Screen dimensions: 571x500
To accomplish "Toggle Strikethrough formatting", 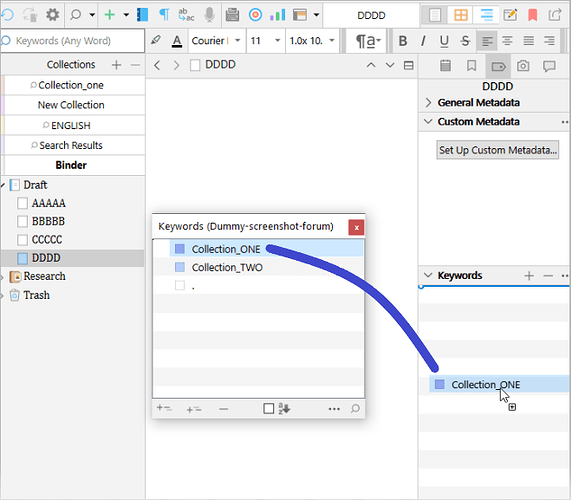I will pyautogui.click(x=465, y=41).
